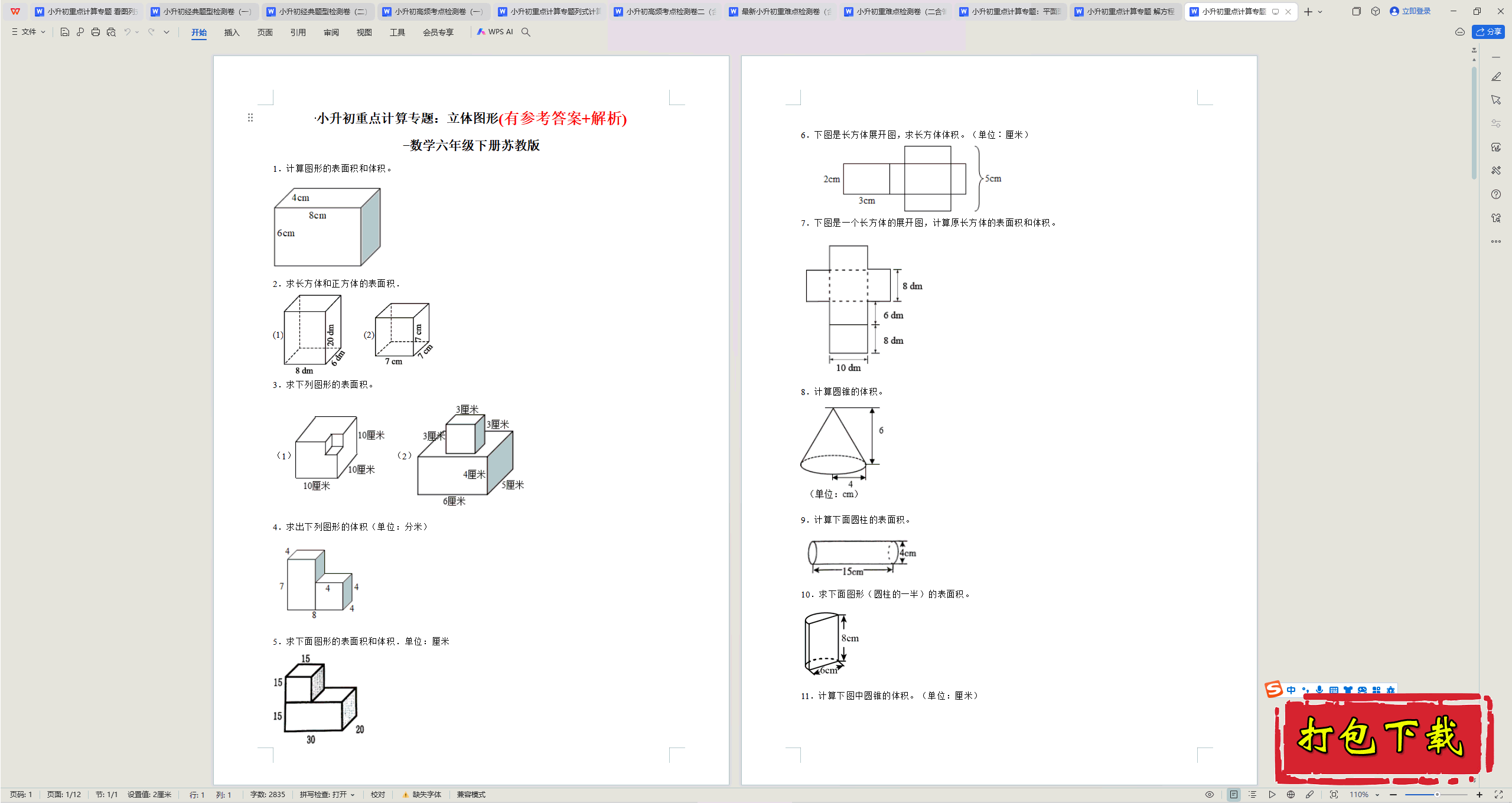Open the 工具 ribbon tab
The image size is (1512, 803).
[397, 32]
